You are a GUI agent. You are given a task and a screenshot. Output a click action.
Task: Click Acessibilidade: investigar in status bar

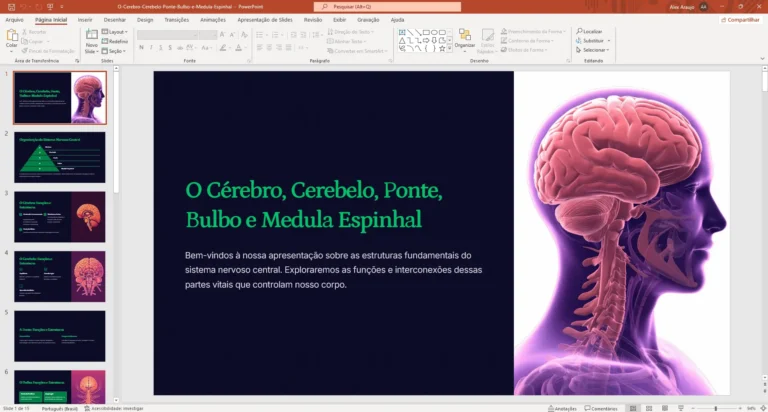[x=114, y=408]
